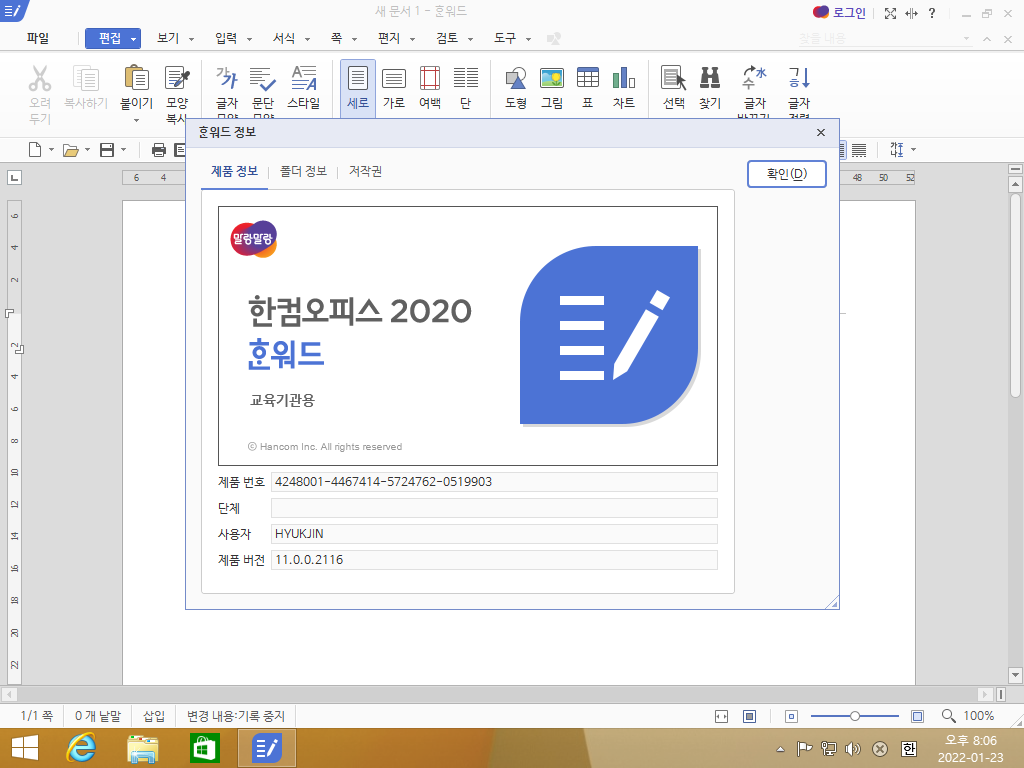The image size is (1024, 768).
Task: Insert a 도형 shape
Action: point(516,78)
